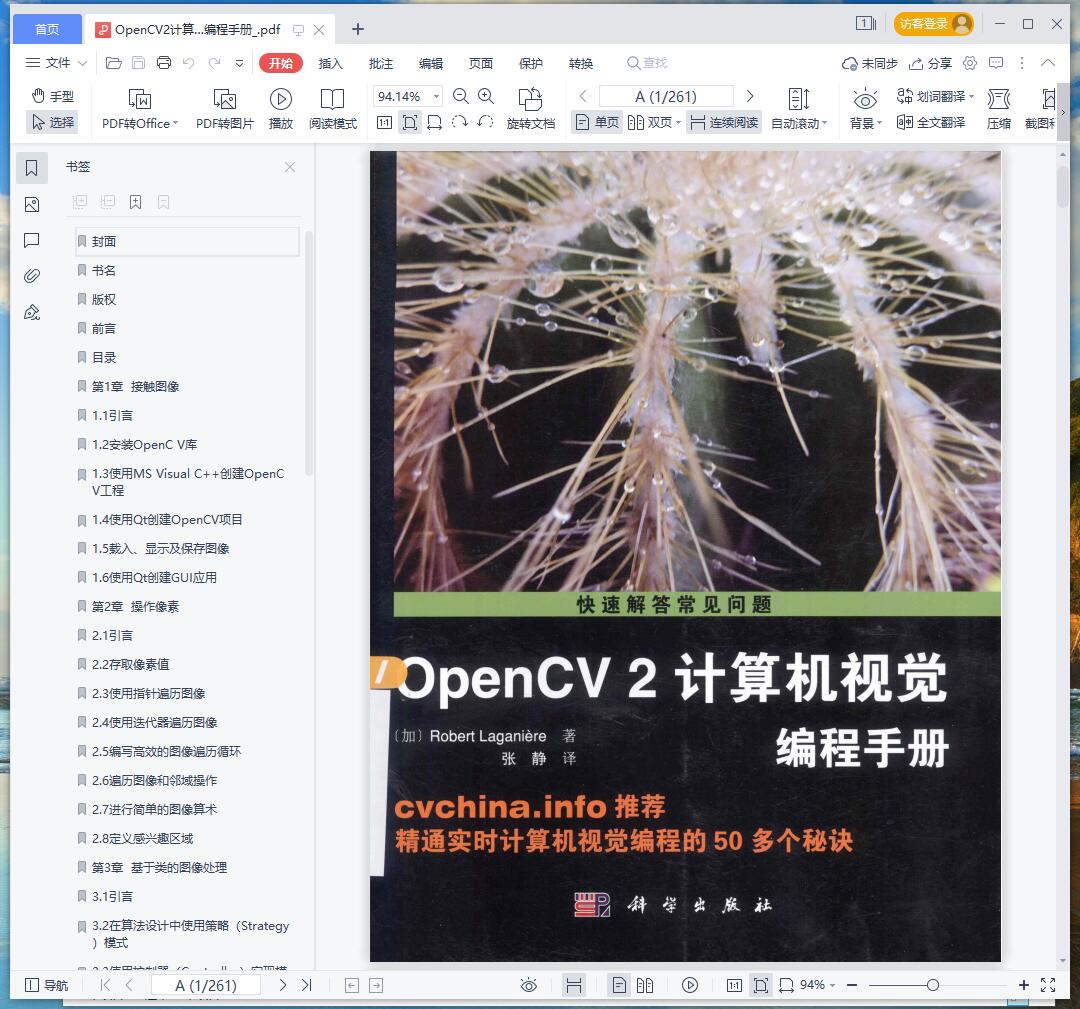Toggle 单页 single page view
The height and width of the screenshot is (1009, 1080).
pyautogui.click(x=597, y=123)
